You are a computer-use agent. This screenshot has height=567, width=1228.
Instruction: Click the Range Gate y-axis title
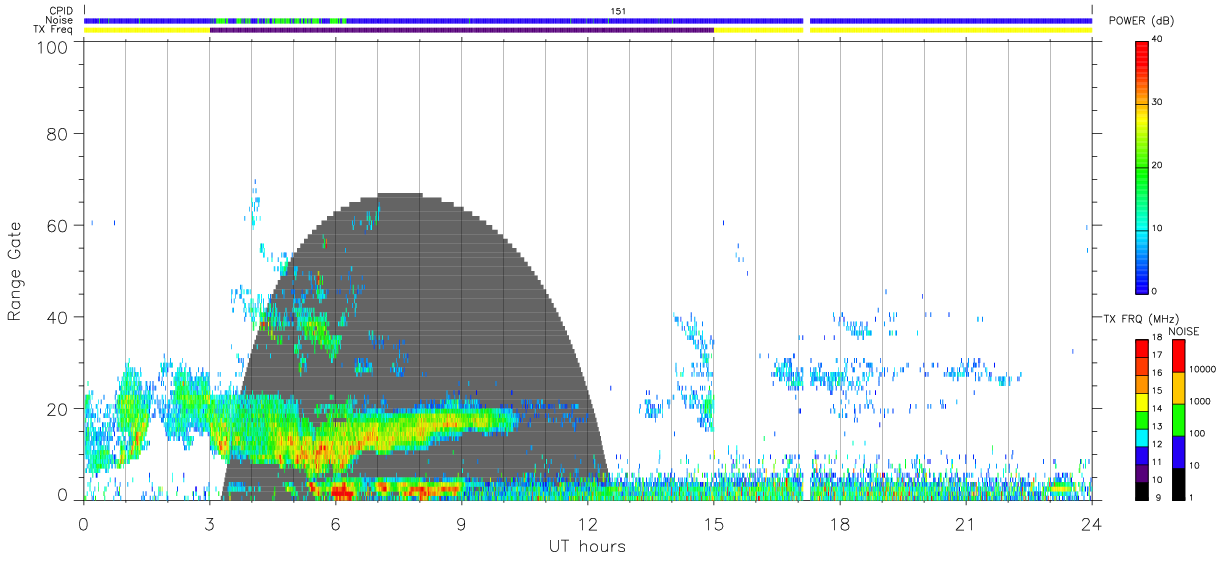(15, 272)
